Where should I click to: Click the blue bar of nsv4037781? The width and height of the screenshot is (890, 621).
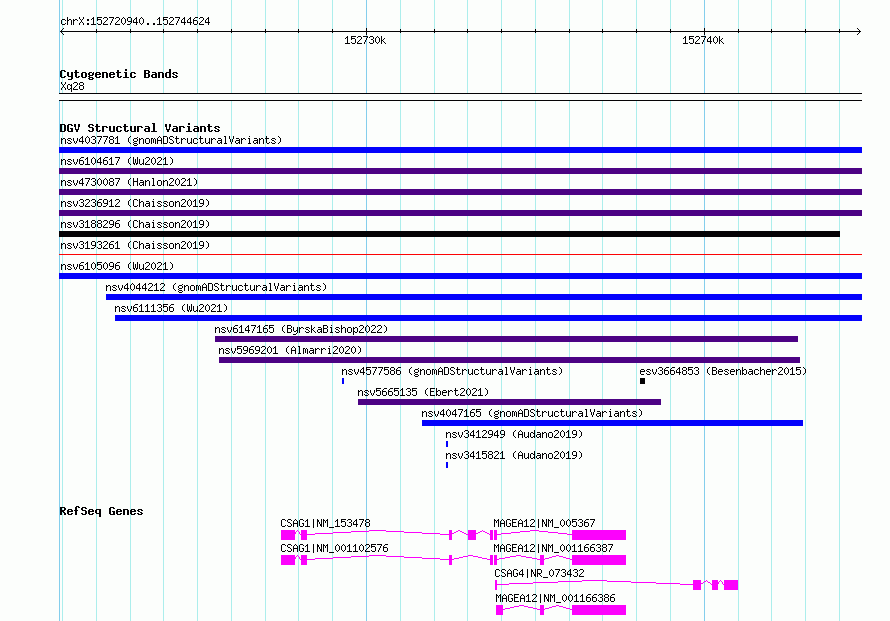460,150
